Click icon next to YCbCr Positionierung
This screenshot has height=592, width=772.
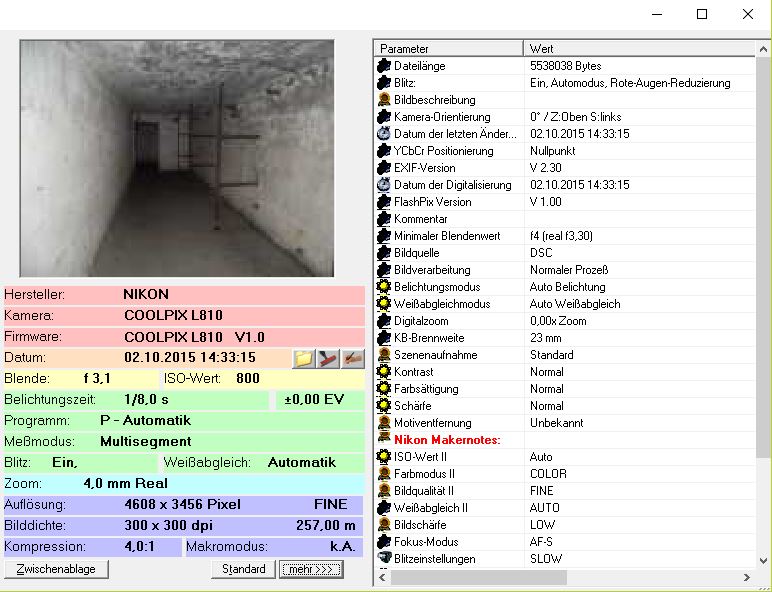coord(384,151)
